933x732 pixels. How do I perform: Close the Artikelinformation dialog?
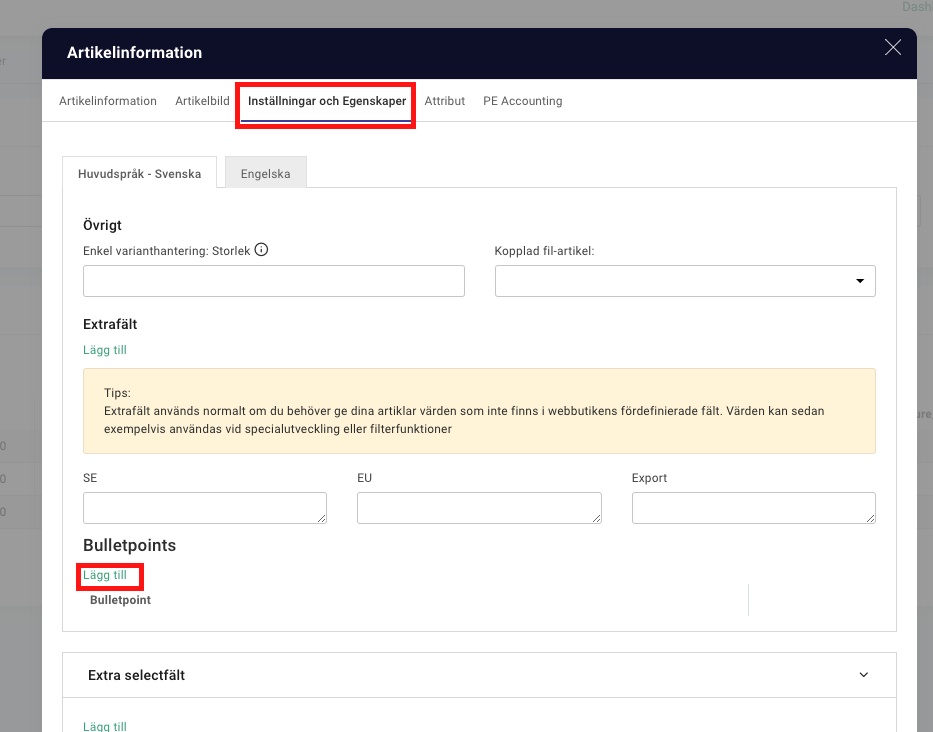pos(893,48)
